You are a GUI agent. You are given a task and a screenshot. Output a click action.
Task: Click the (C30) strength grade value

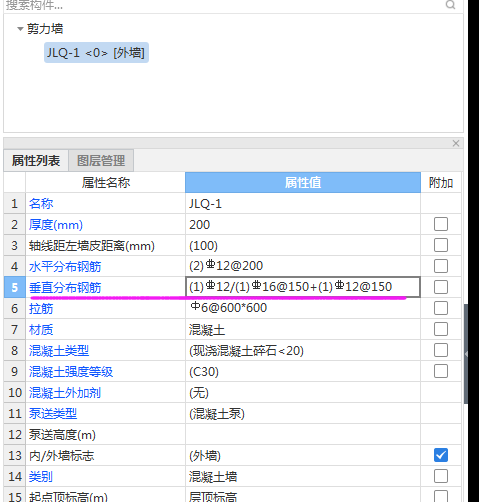coord(303,372)
